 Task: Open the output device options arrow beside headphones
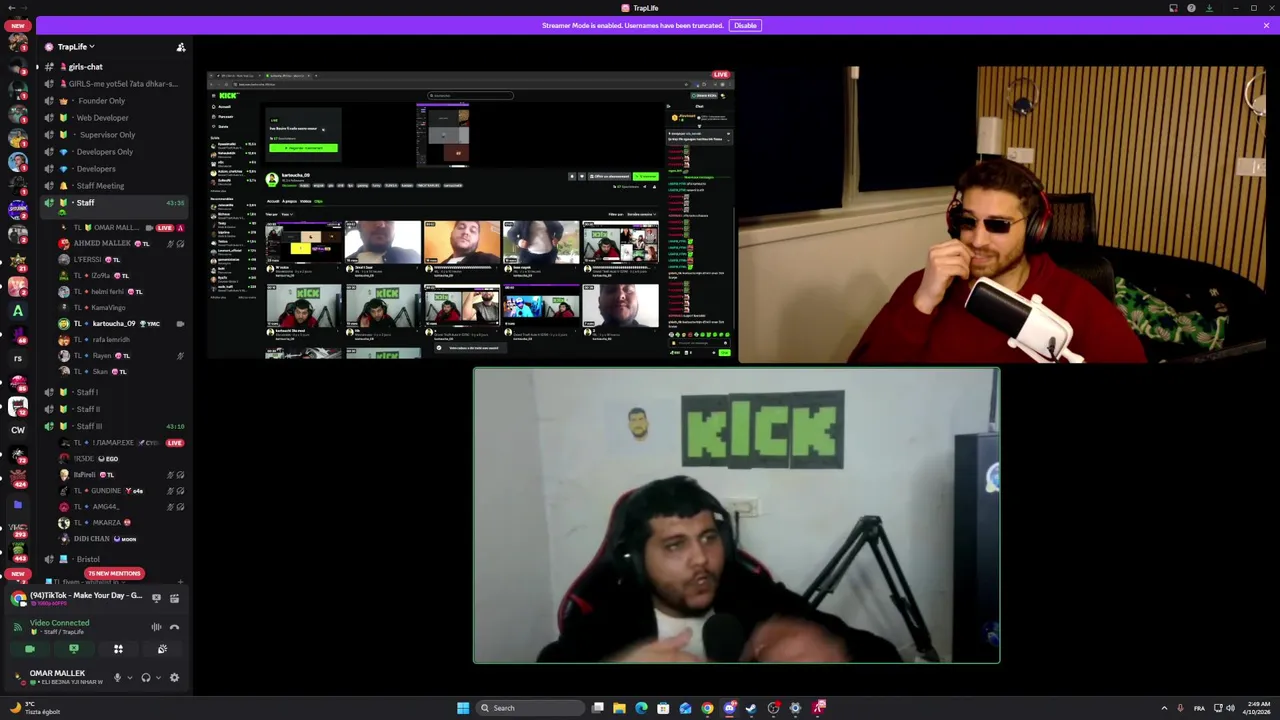click(158, 678)
